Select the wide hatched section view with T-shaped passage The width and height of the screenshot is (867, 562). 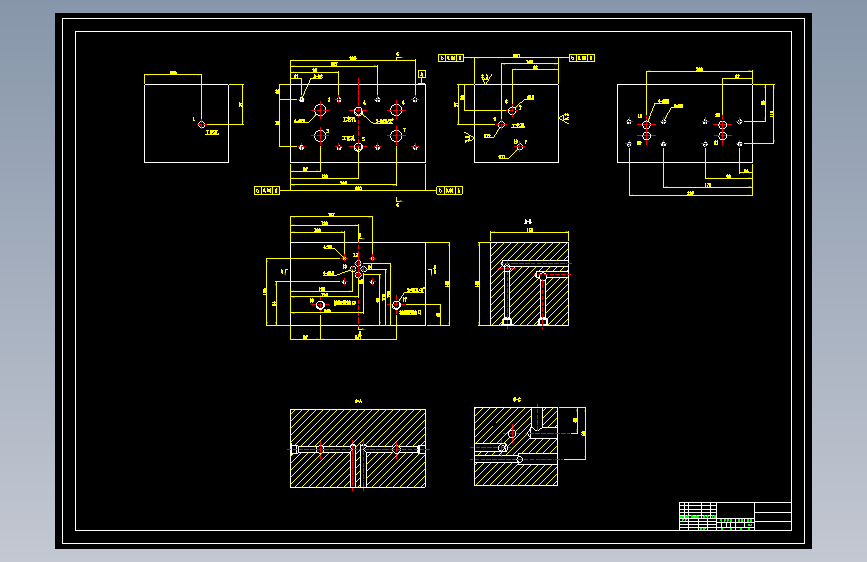(358, 449)
